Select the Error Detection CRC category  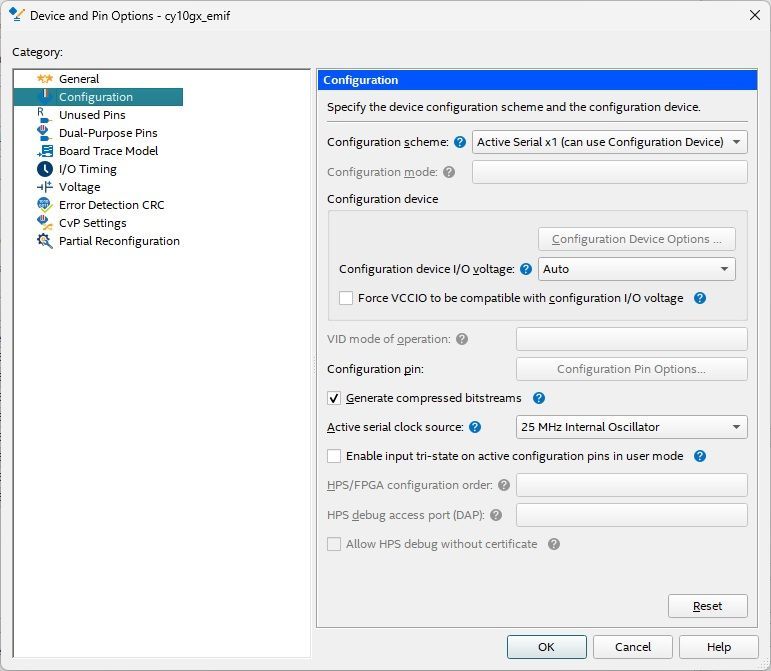112,205
